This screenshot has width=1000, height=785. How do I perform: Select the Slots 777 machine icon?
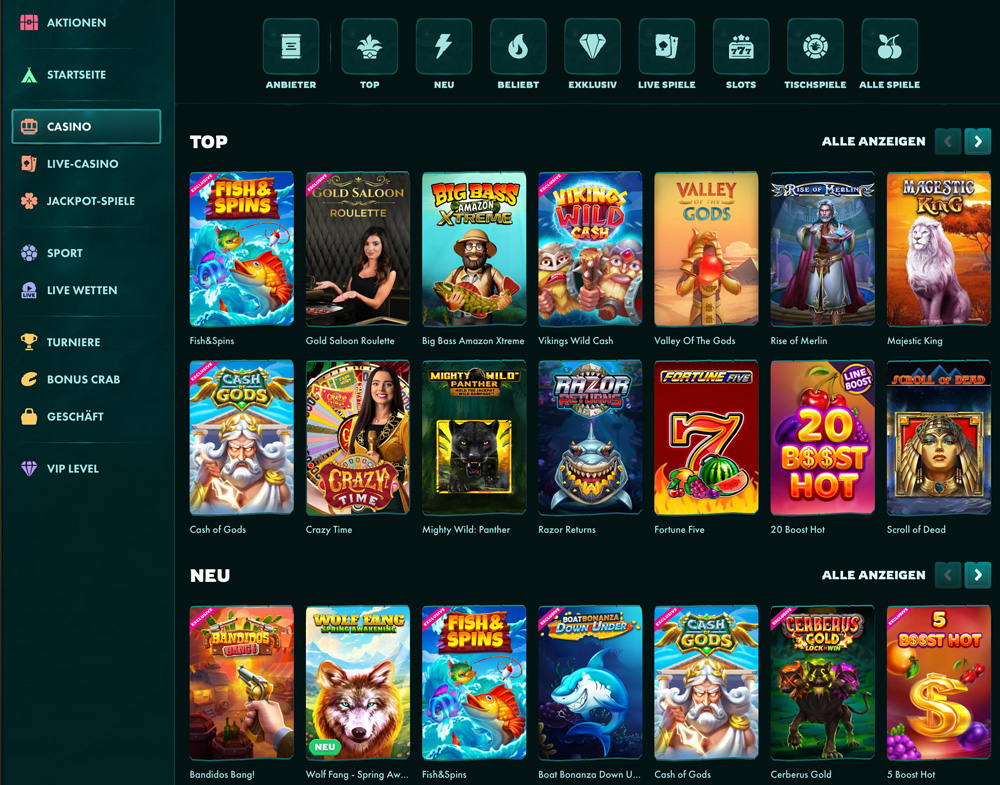click(741, 47)
